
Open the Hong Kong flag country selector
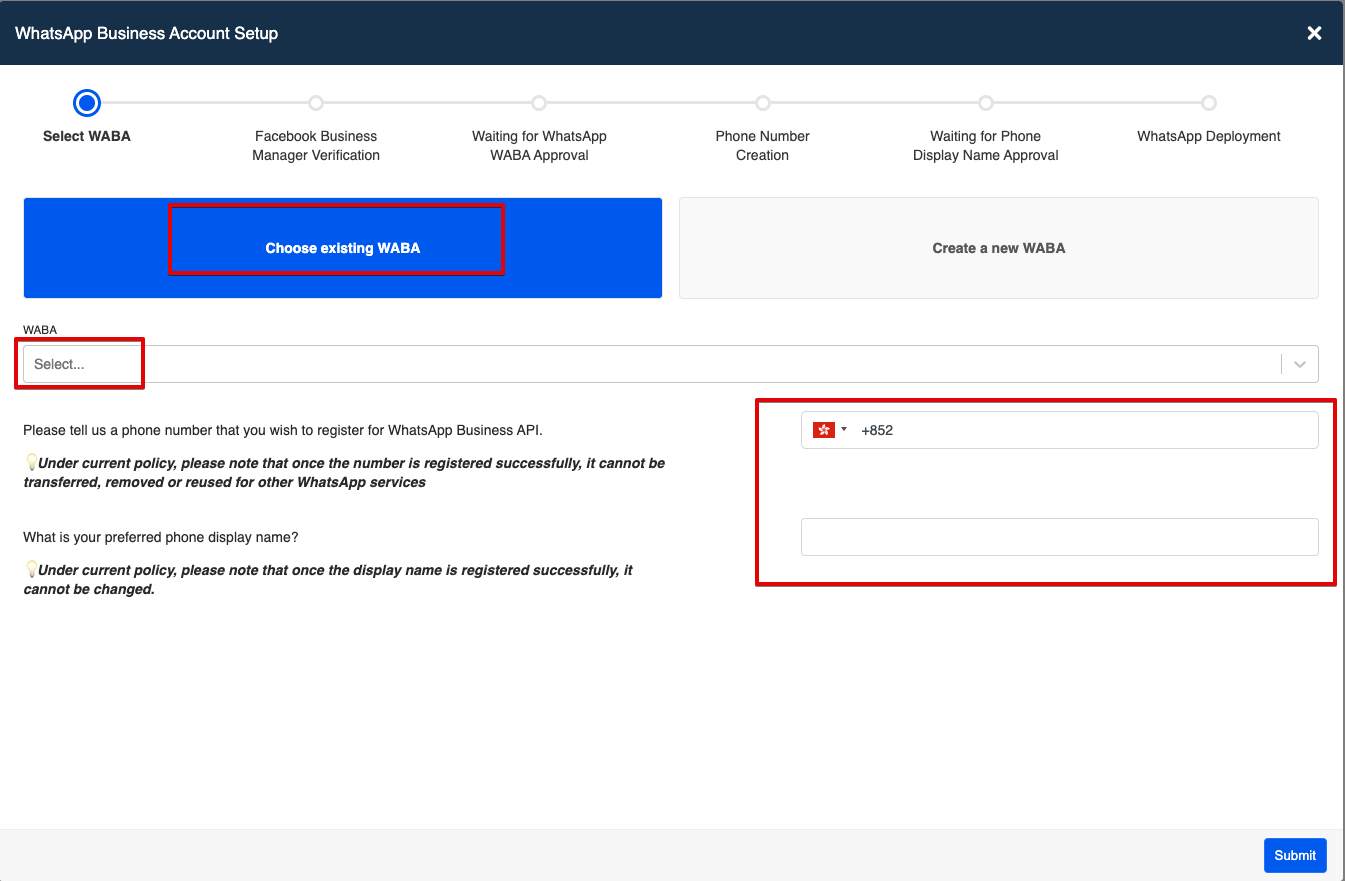(x=830, y=430)
